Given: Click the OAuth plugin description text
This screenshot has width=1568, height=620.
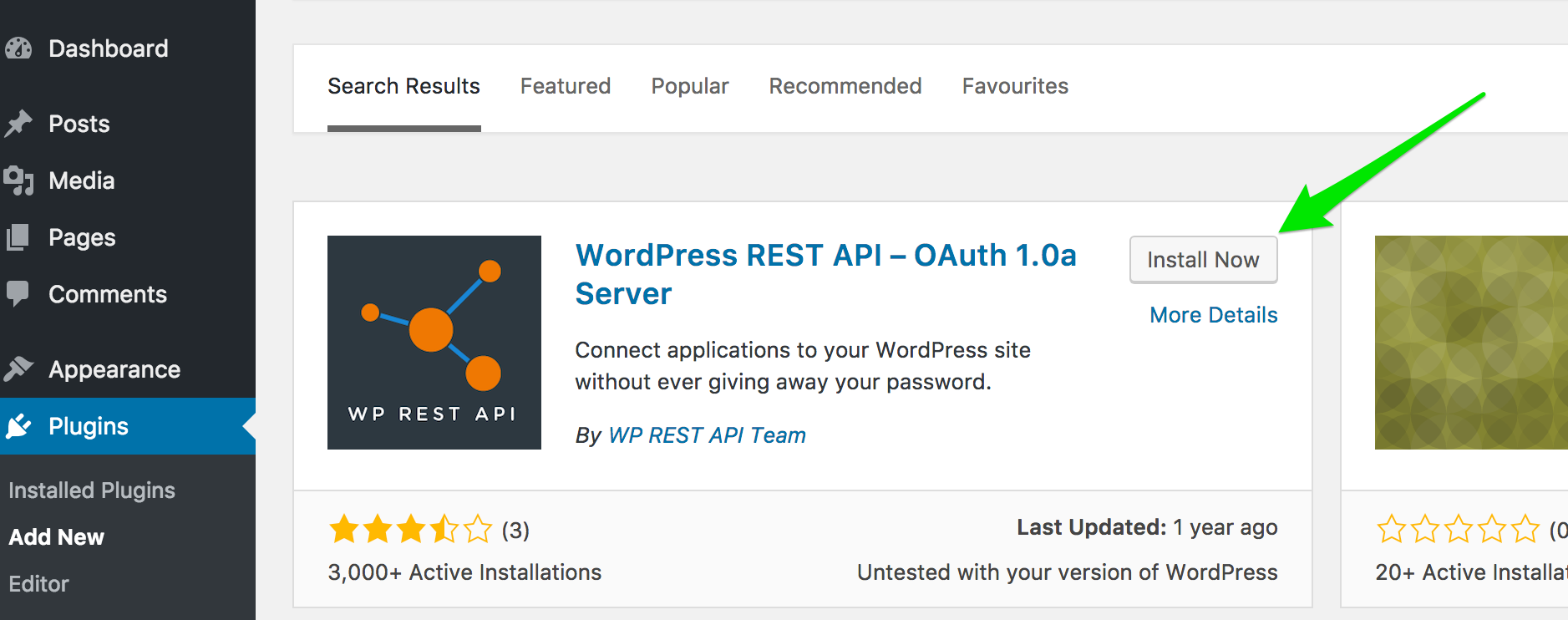Looking at the screenshot, I should (x=803, y=366).
